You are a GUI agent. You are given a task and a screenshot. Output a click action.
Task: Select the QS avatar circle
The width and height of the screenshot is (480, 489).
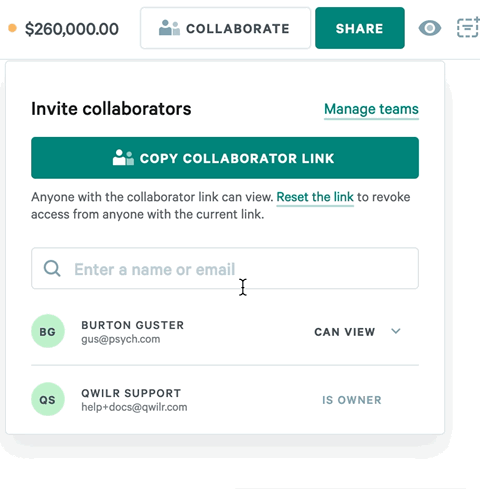click(48, 399)
